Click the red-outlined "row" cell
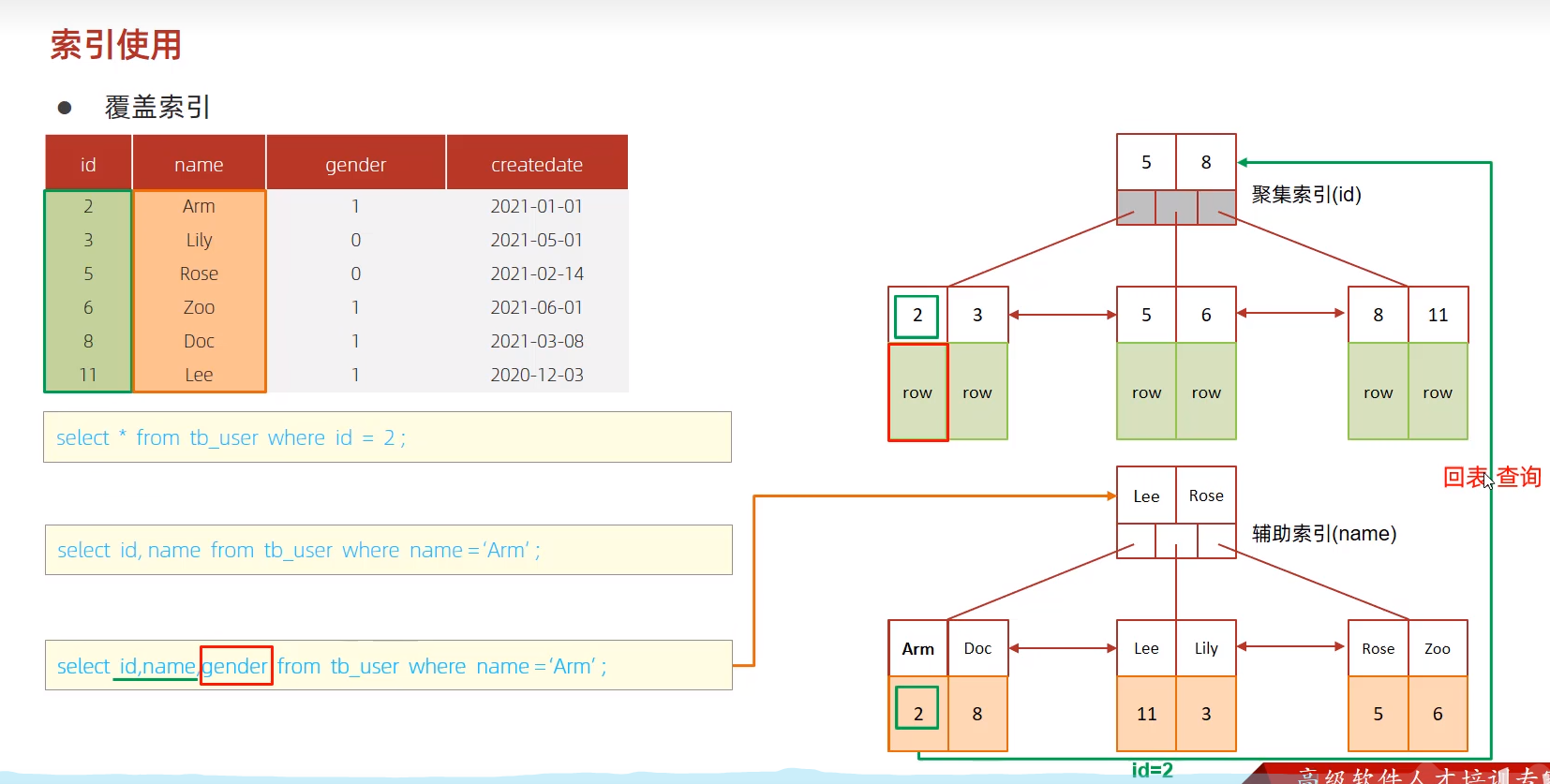Viewport: 1550px width, 784px height. click(x=917, y=392)
